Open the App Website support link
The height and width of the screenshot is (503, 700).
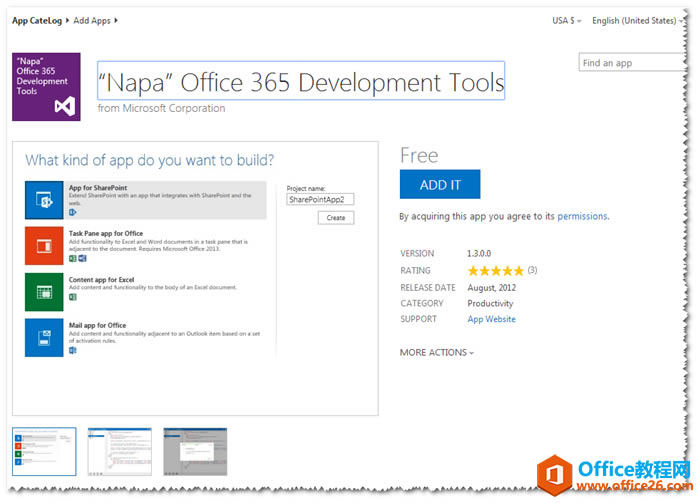click(x=491, y=319)
